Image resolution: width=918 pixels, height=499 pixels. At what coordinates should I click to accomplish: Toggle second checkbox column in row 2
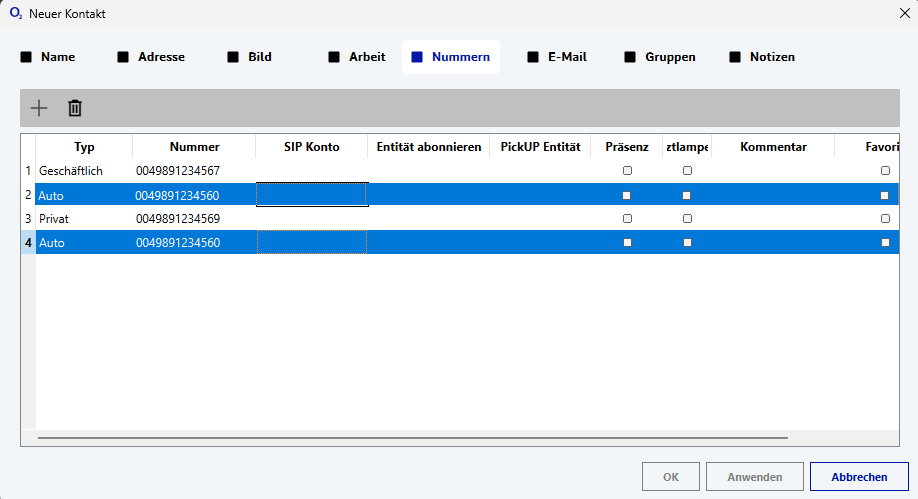[x=687, y=195]
